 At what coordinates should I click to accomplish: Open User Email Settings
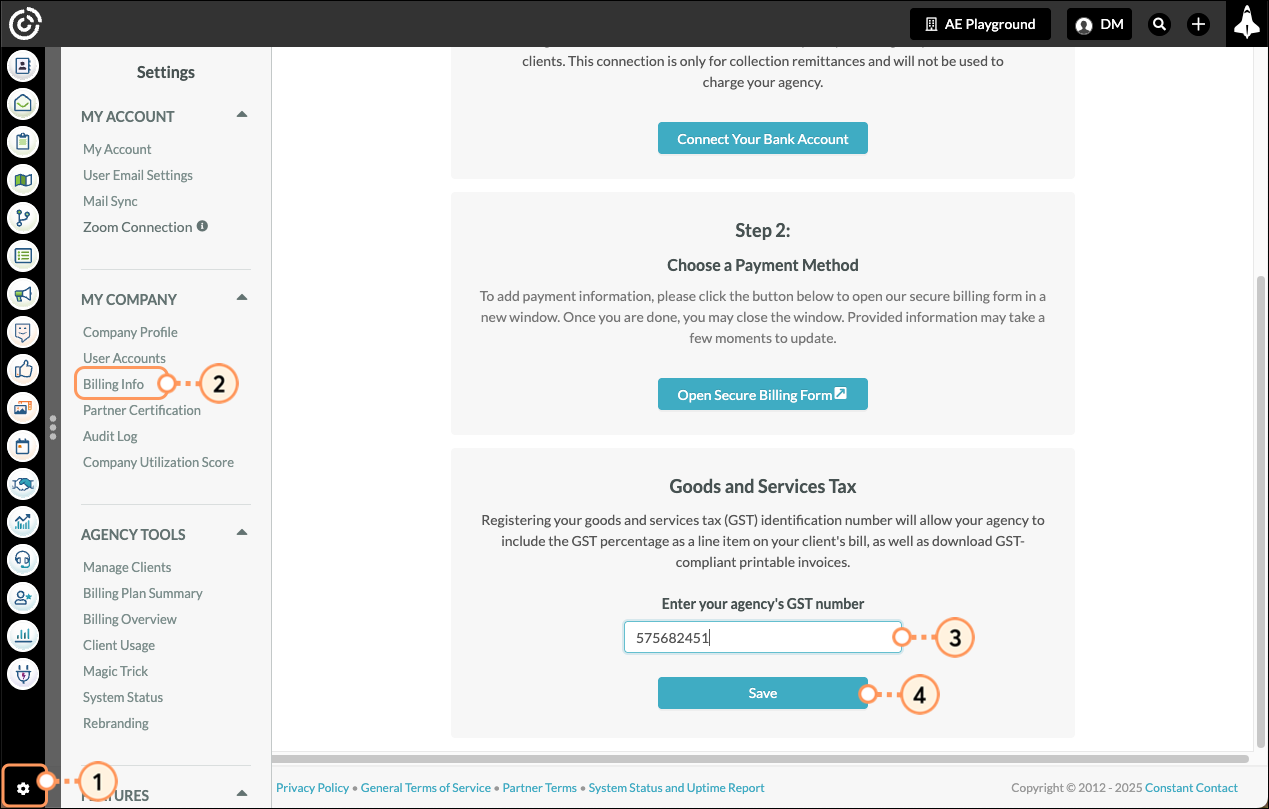pyautogui.click(x=138, y=175)
